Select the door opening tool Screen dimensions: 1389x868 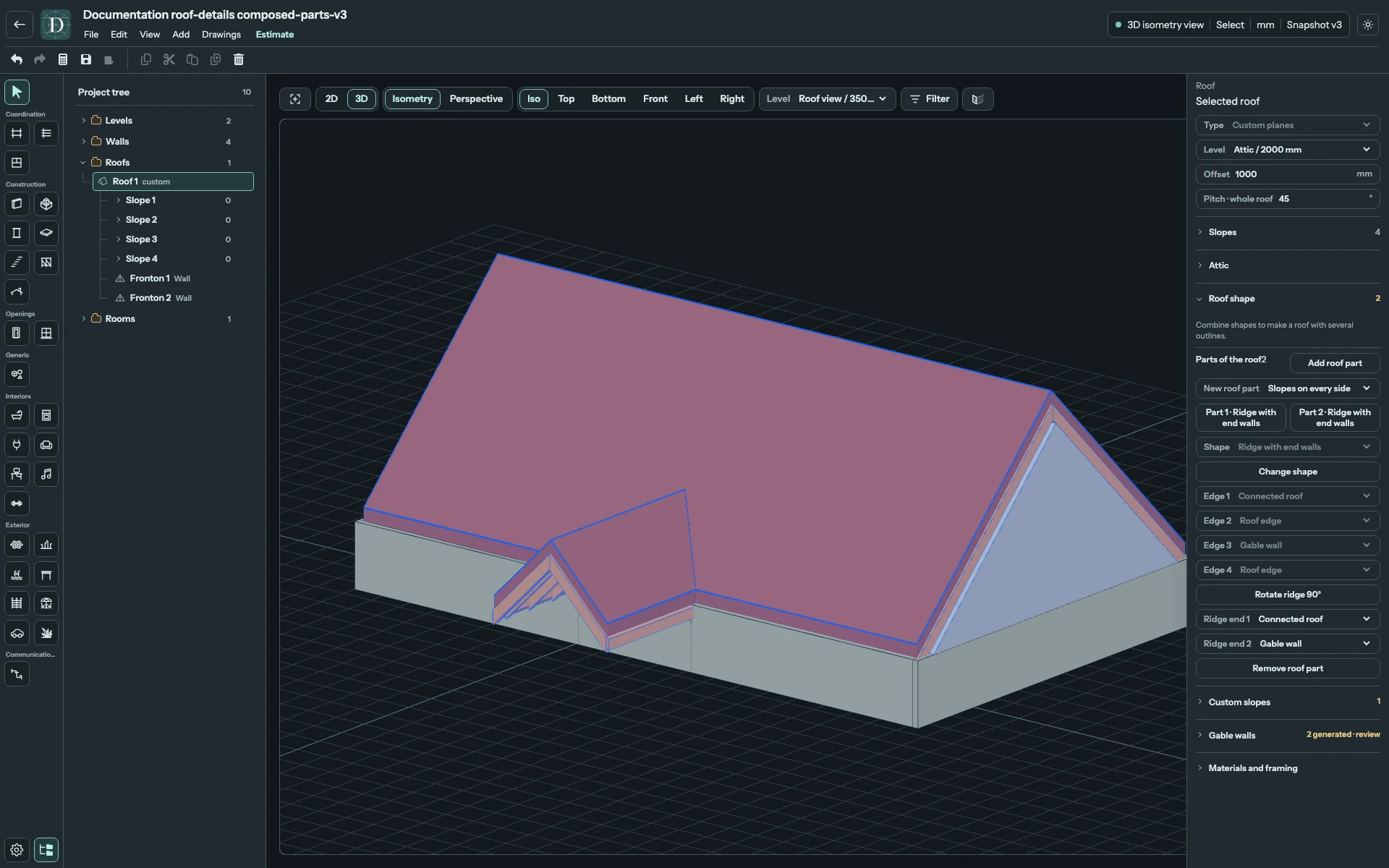(17, 333)
